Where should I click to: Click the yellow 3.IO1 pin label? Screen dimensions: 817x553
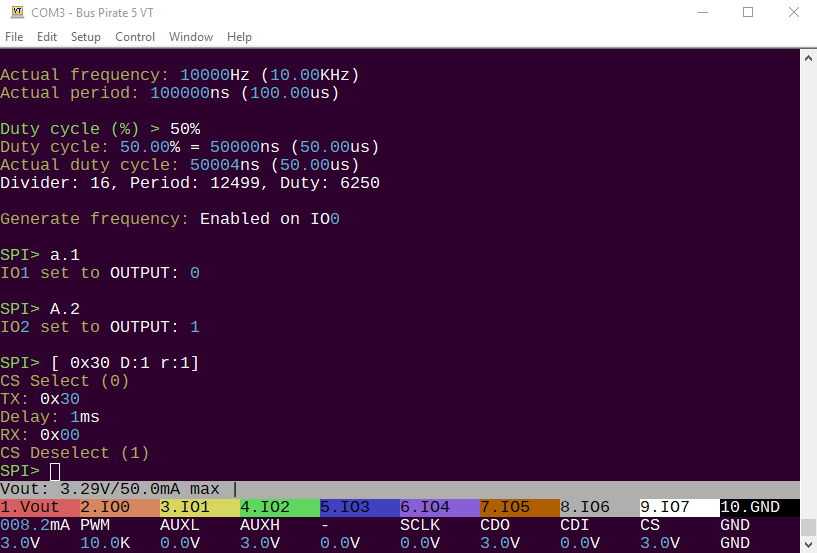point(200,507)
